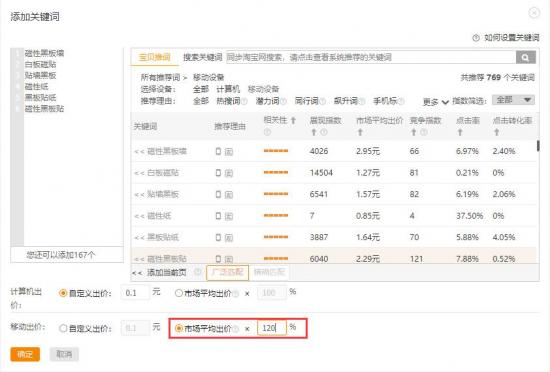Filter by 手机标 reason
The image size is (550, 372).
(385, 101)
